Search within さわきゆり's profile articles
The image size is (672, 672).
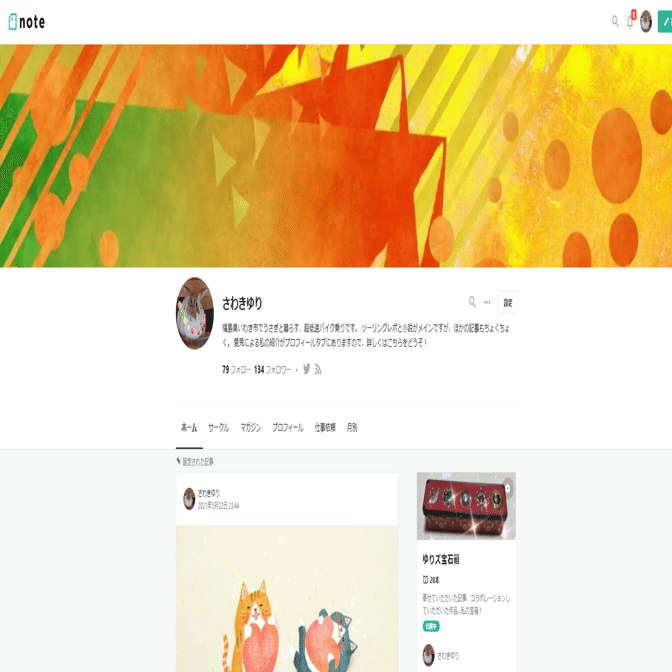pos(472,302)
